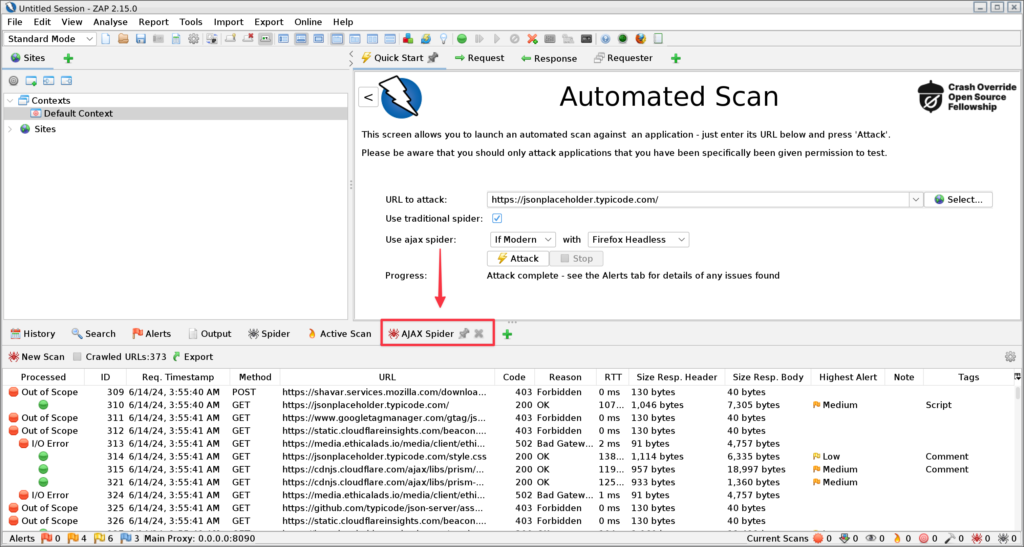Toggle show tab names and icons toolbar button

pos(265,39)
